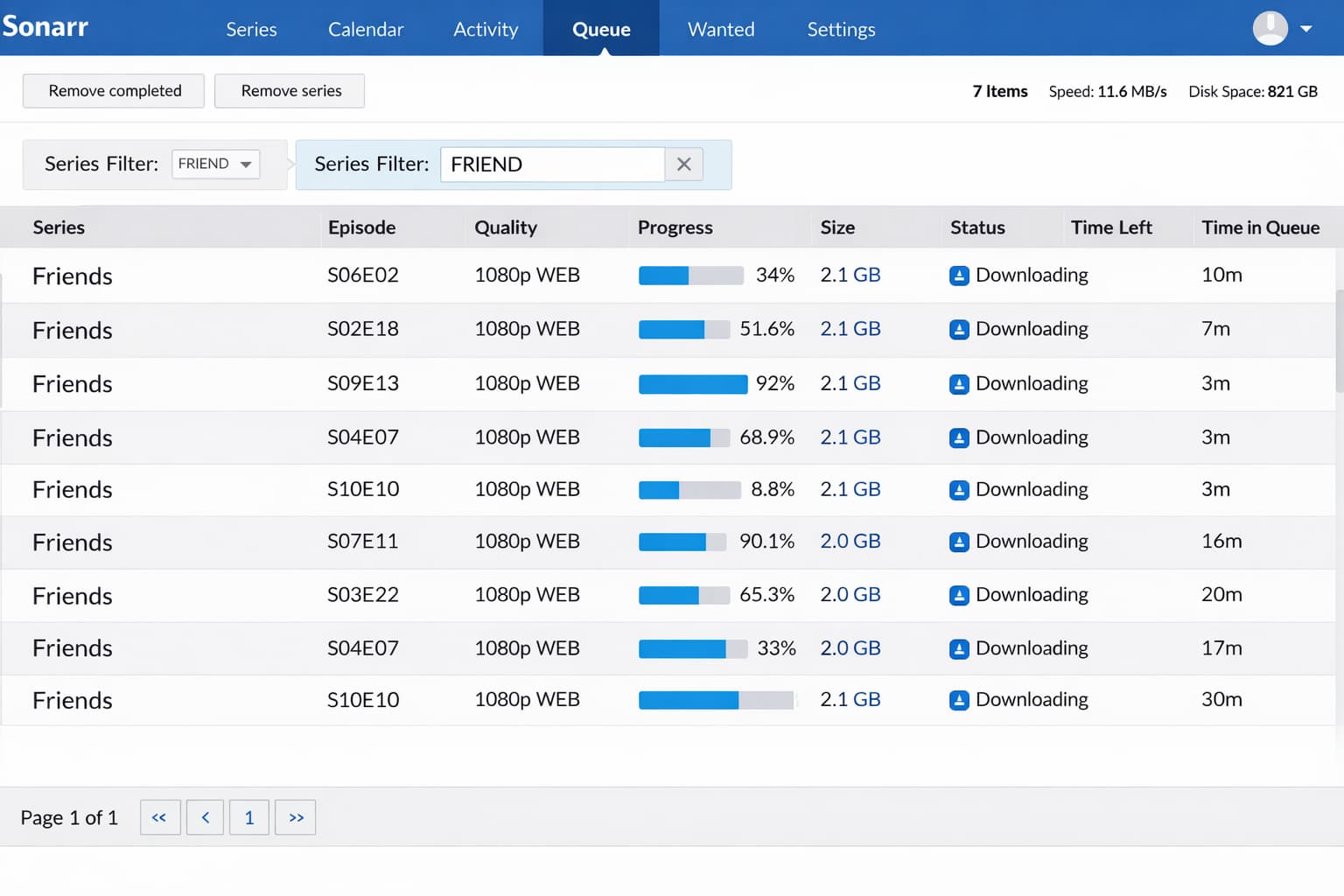The width and height of the screenshot is (1344, 896).
Task: Click download icon for Friends S06E02
Action: pyautogui.click(x=959, y=276)
